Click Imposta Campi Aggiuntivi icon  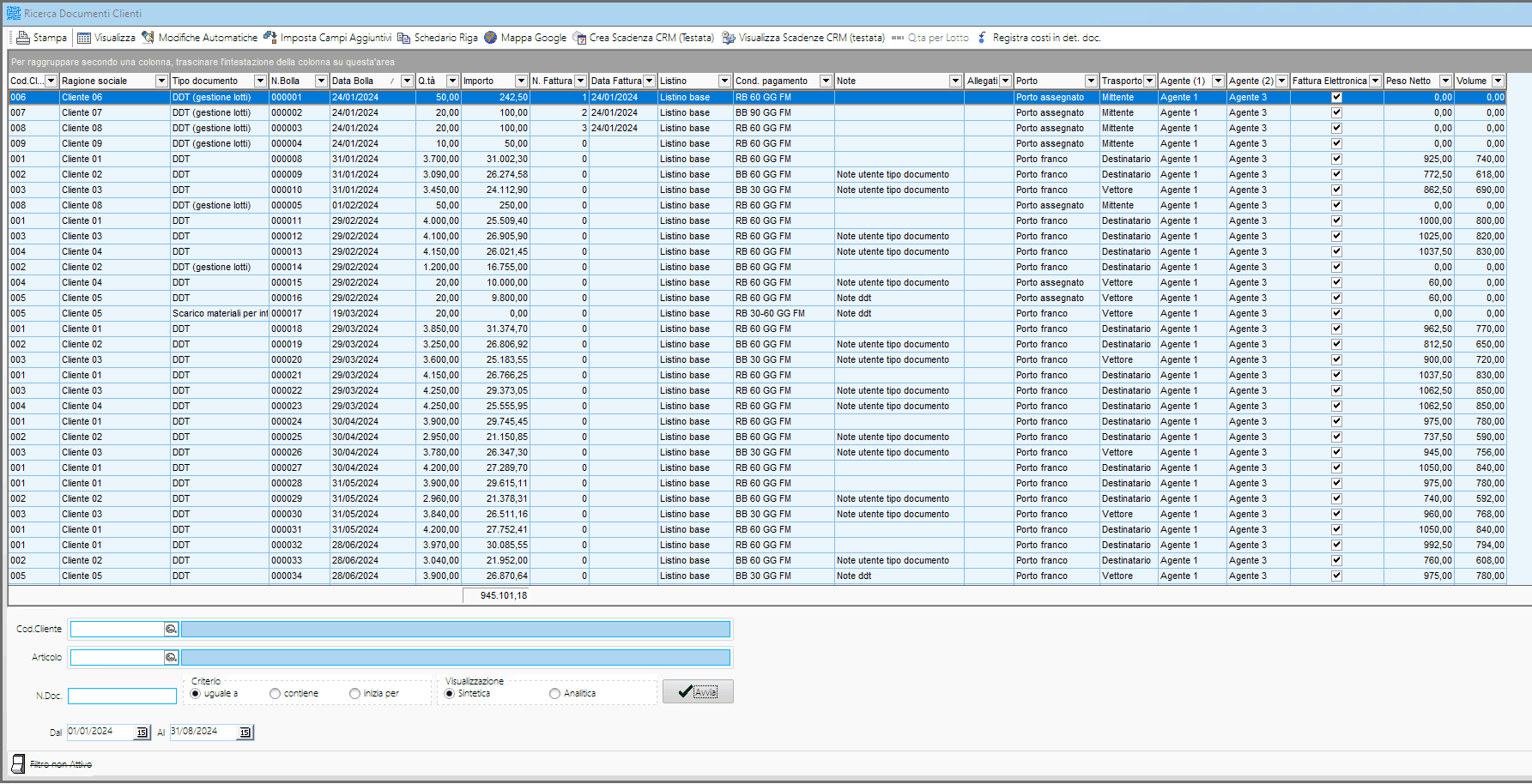click(270, 38)
